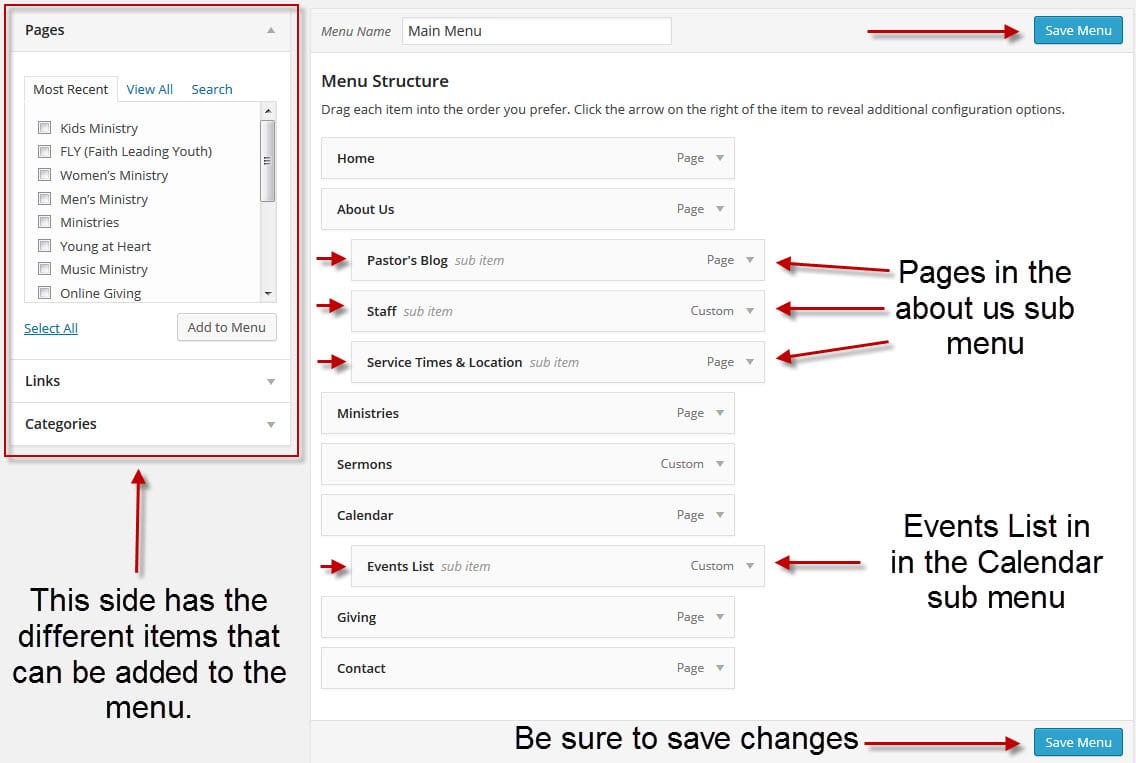Select the Contact menu item
The image size is (1136, 763).
pyautogui.click(x=527, y=668)
